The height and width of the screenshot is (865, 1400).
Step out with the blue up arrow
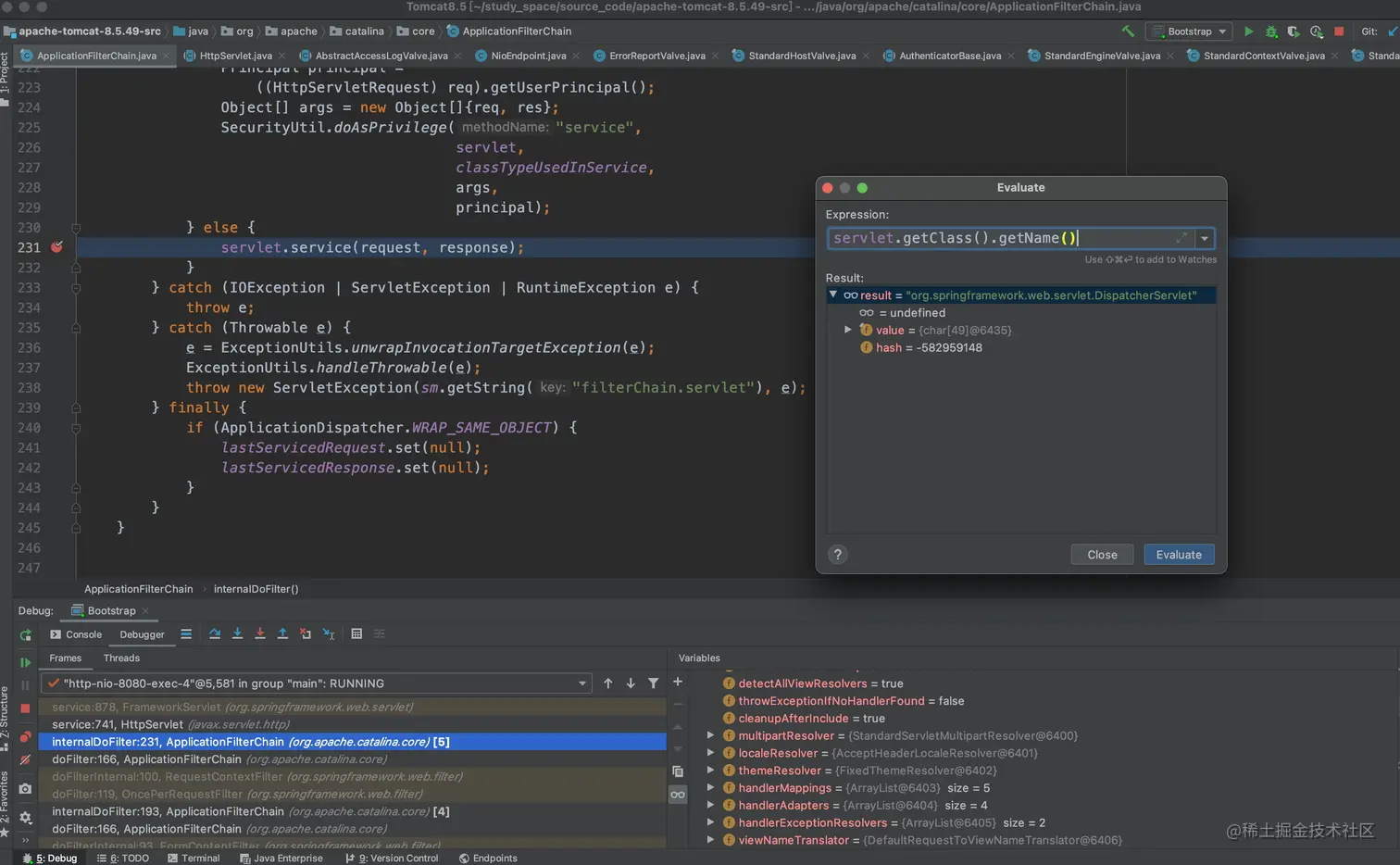[282, 634]
